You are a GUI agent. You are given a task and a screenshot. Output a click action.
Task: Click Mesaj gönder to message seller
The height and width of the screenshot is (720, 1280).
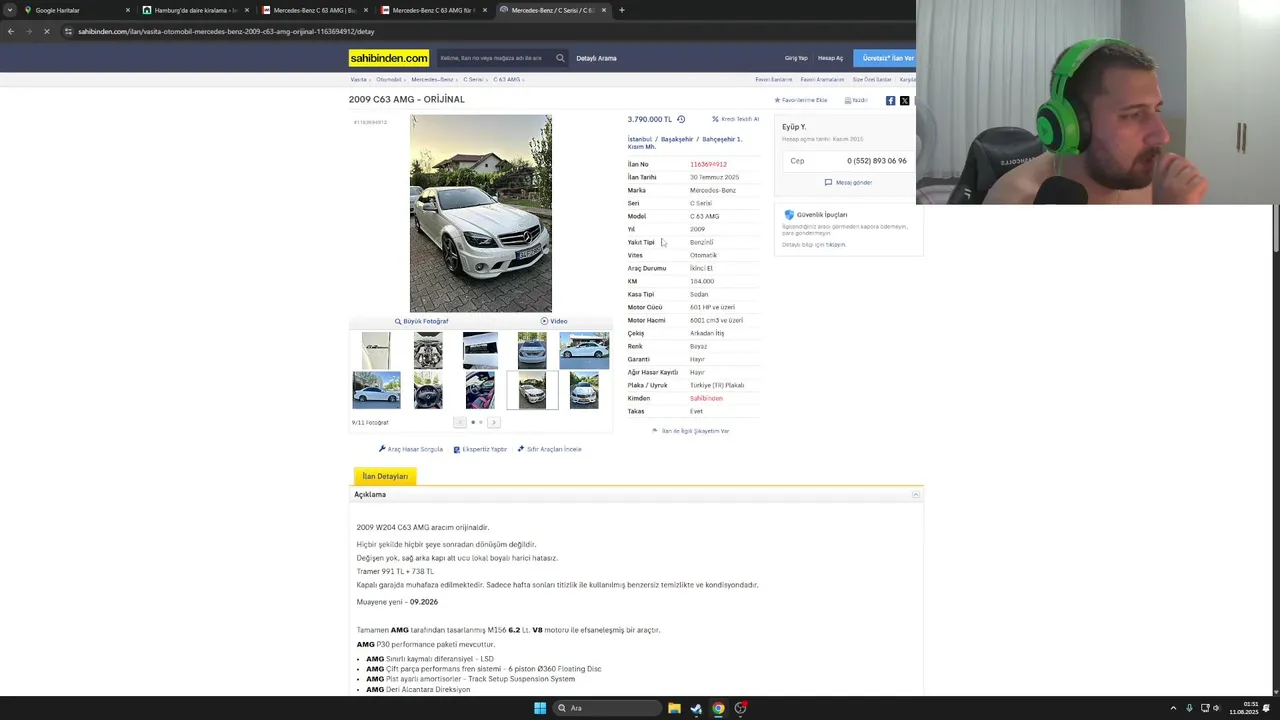click(x=848, y=182)
